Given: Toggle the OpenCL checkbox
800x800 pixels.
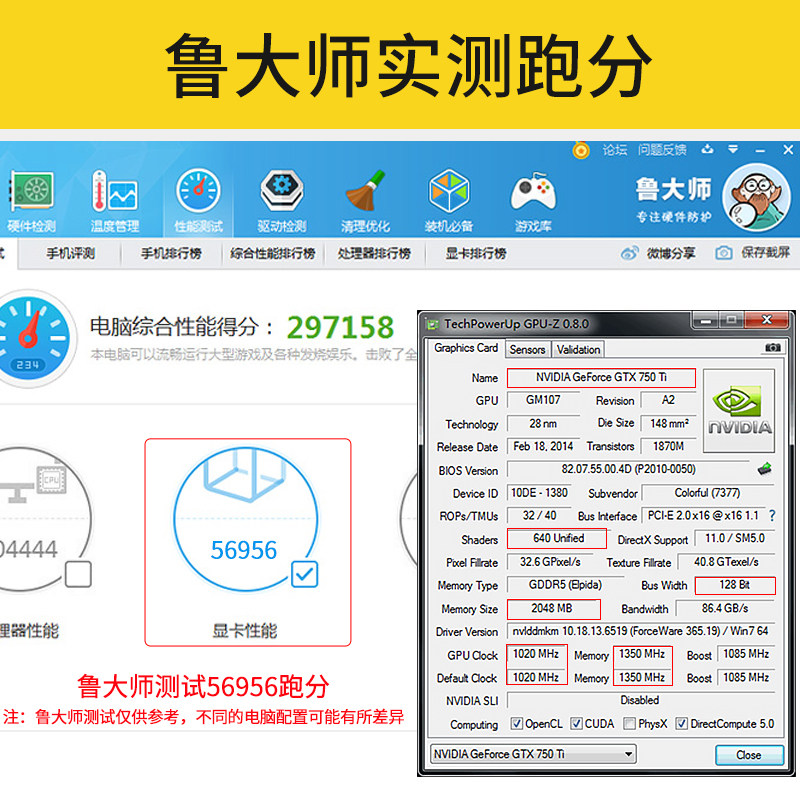Looking at the screenshot, I should (x=517, y=723).
